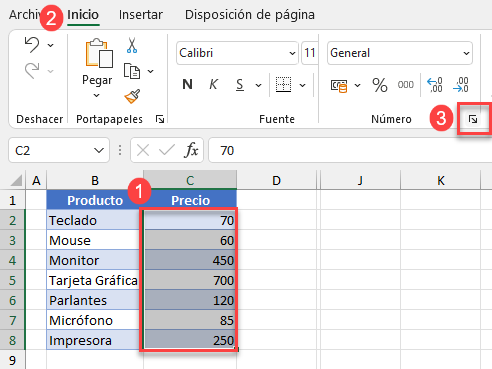Click the Select All corner triangle
Viewport: 492px width, 369px height.
pyautogui.click(x=16, y=180)
